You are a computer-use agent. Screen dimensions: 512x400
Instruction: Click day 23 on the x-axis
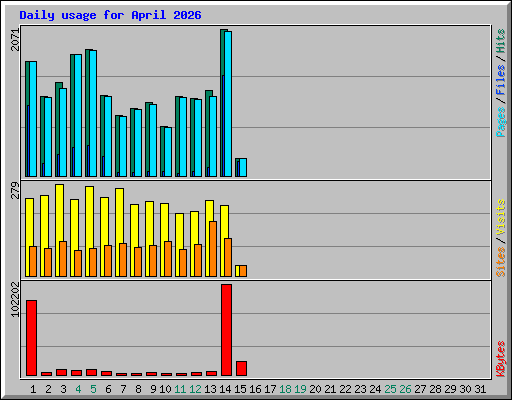tap(360, 389)
